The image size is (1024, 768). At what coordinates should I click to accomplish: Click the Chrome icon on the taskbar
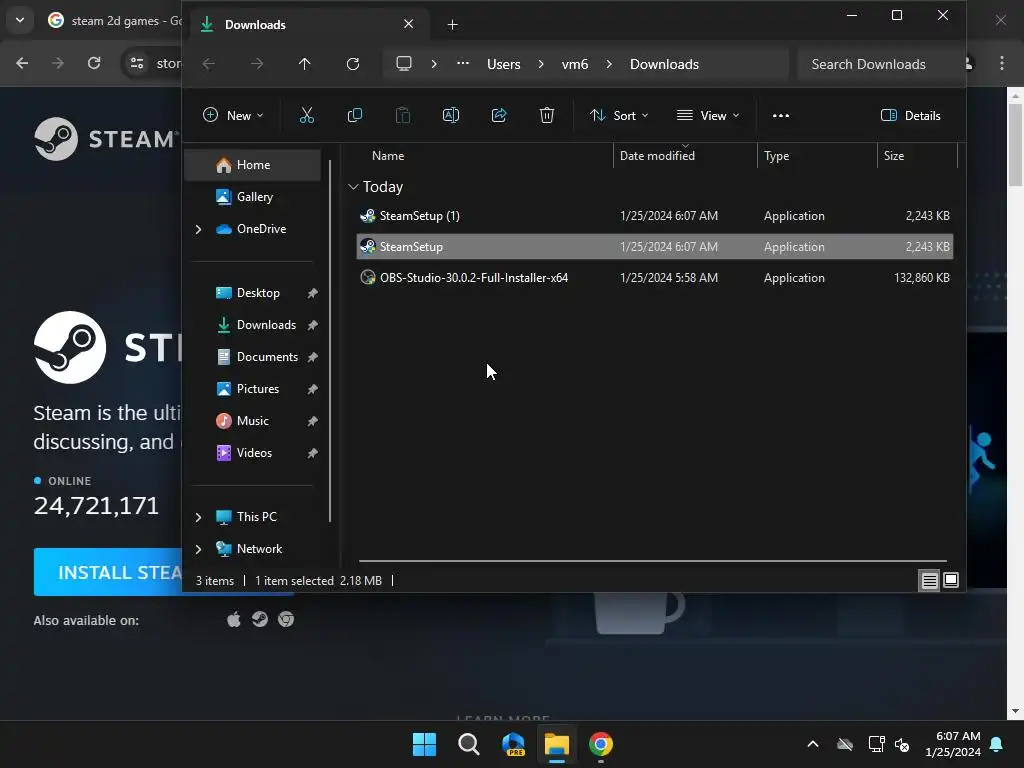(601, 744)
